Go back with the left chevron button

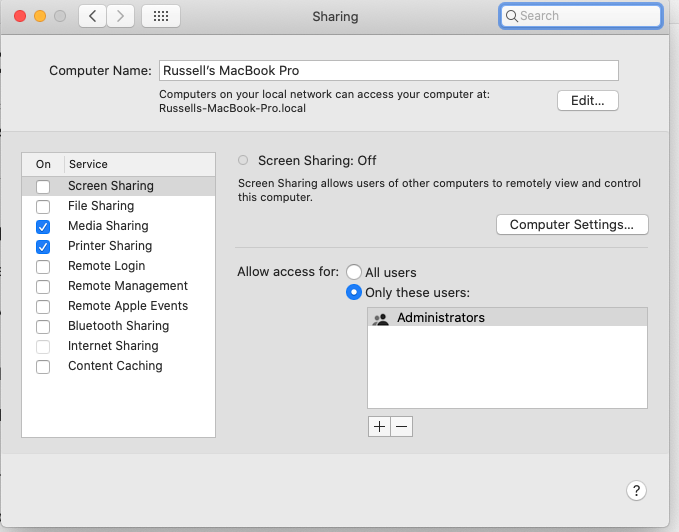[92, 16]
